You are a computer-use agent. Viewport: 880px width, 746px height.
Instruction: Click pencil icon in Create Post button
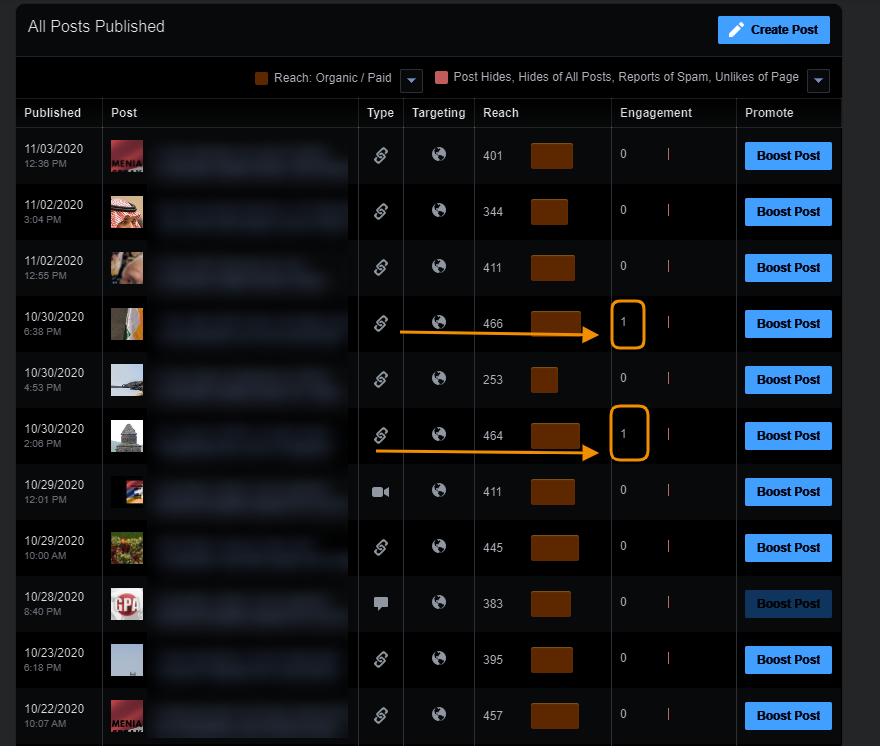click(x=736, y=30)
